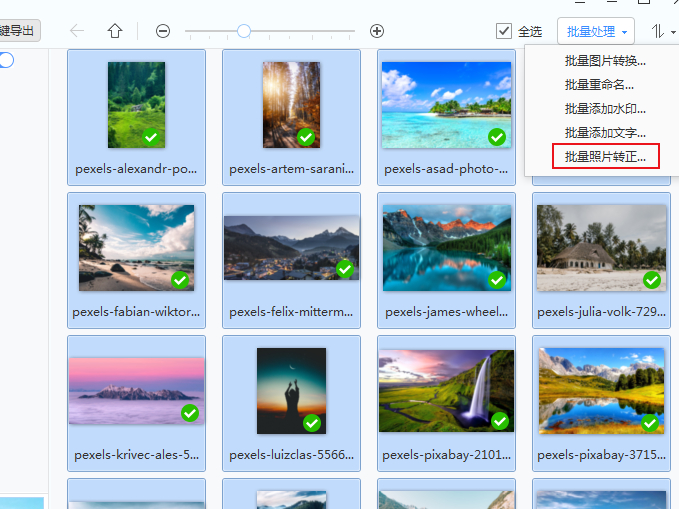This screenshot has height=509, width=679.
Task: Deselect checkmark on pexels-artem-sarani... image
Action: click(x=306, y=137)
